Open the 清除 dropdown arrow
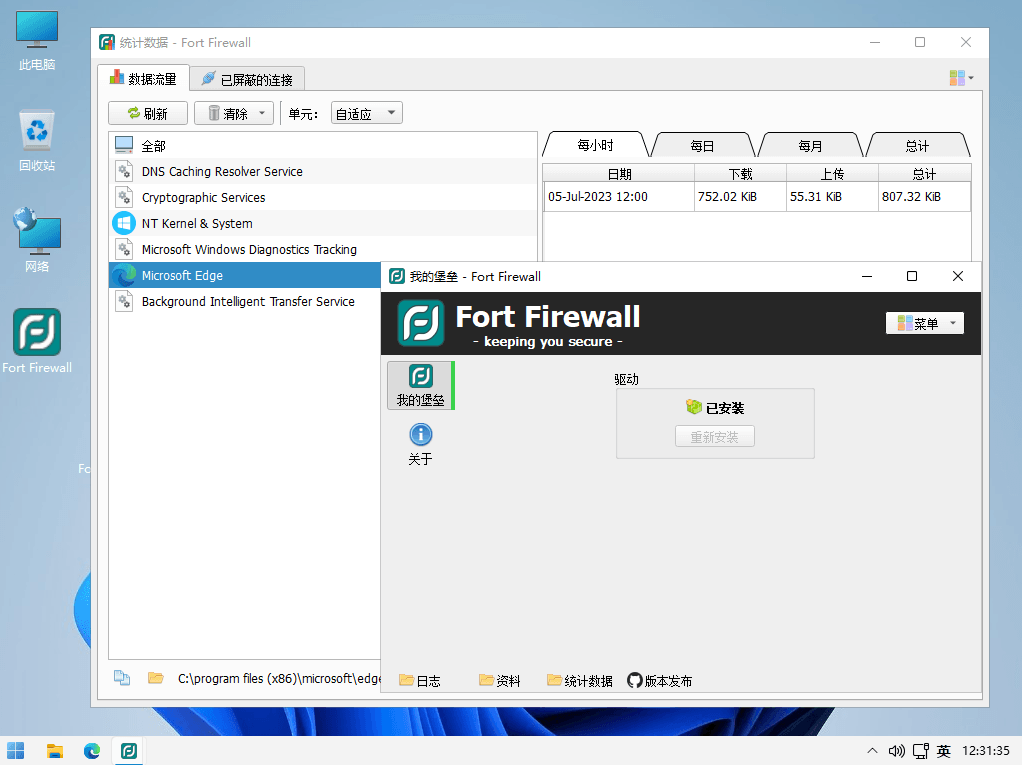 point(262,113)
